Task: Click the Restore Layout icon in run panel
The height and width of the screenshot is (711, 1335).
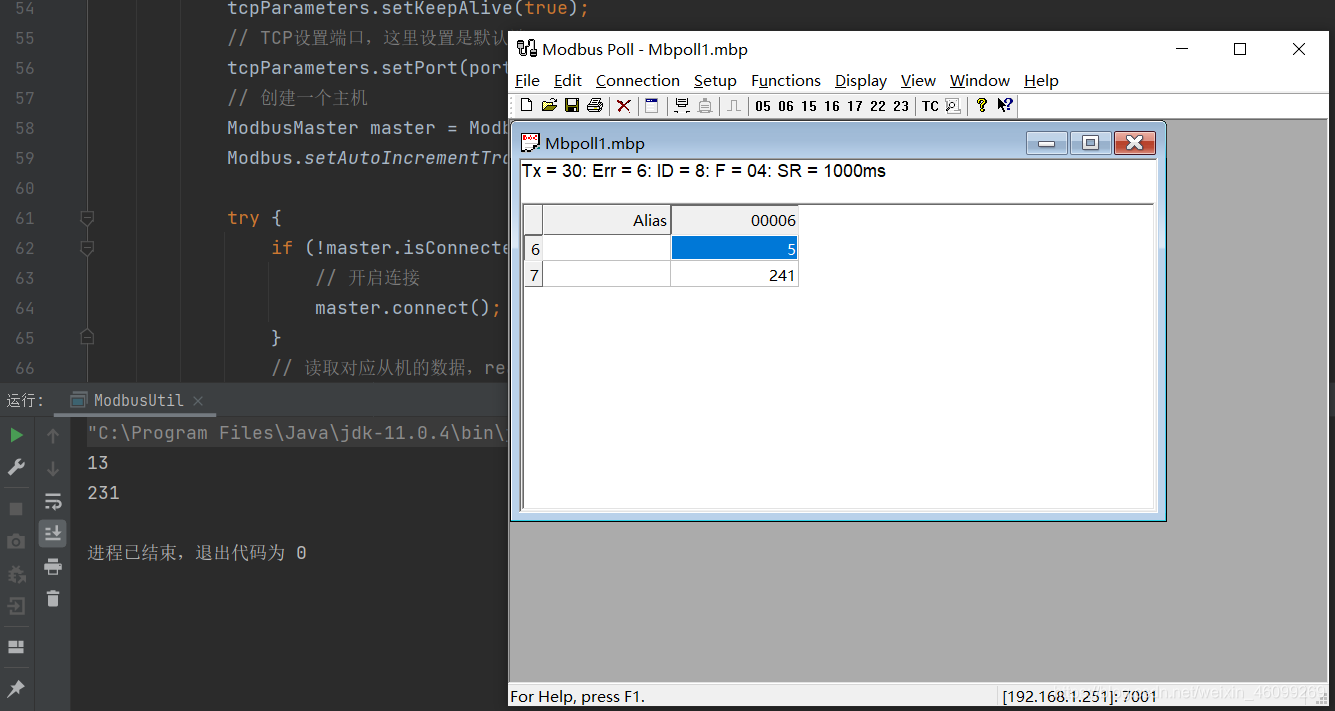Action: [x=16, y=647]
